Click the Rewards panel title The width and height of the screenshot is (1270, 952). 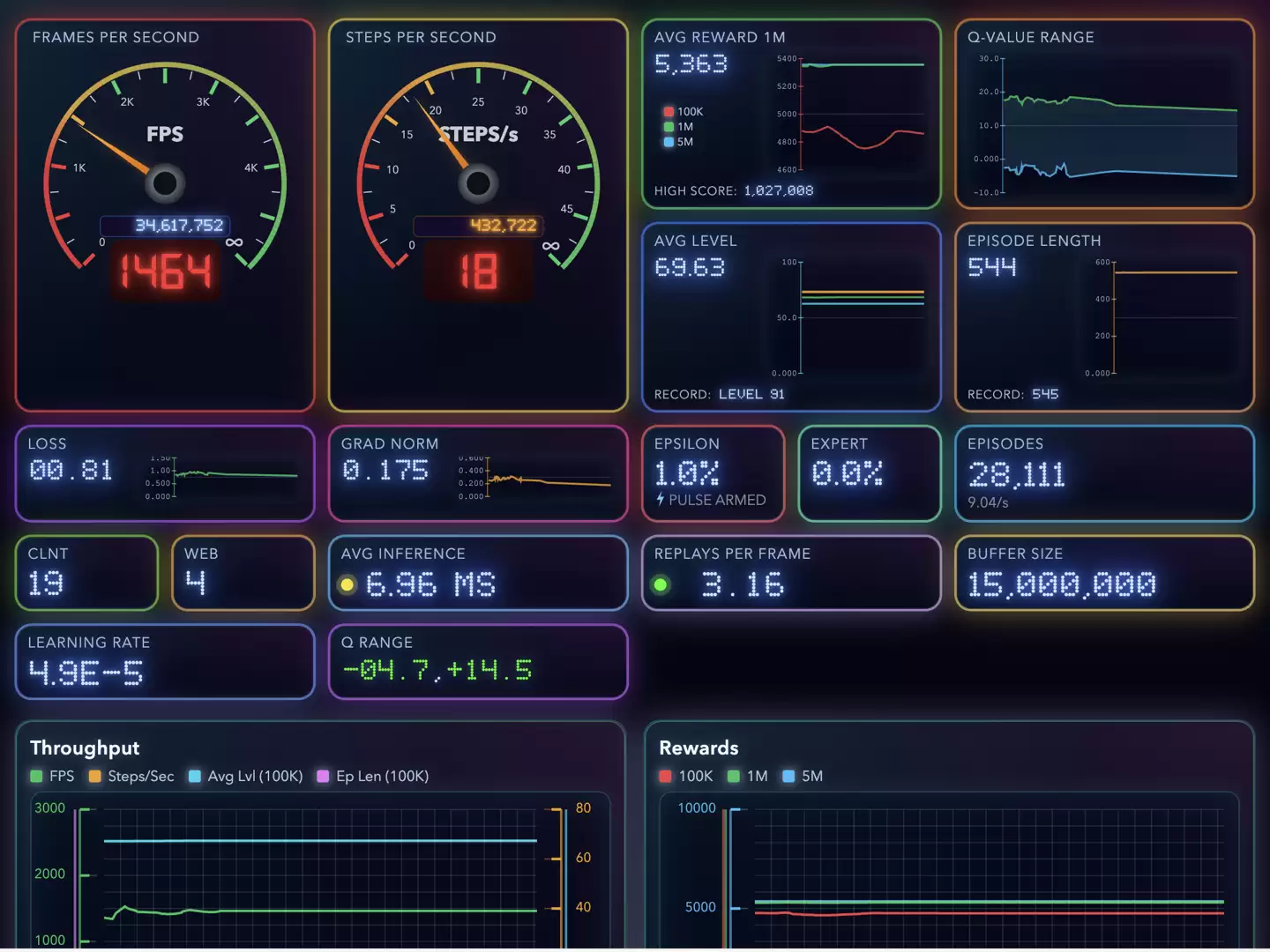coord(698,747)
